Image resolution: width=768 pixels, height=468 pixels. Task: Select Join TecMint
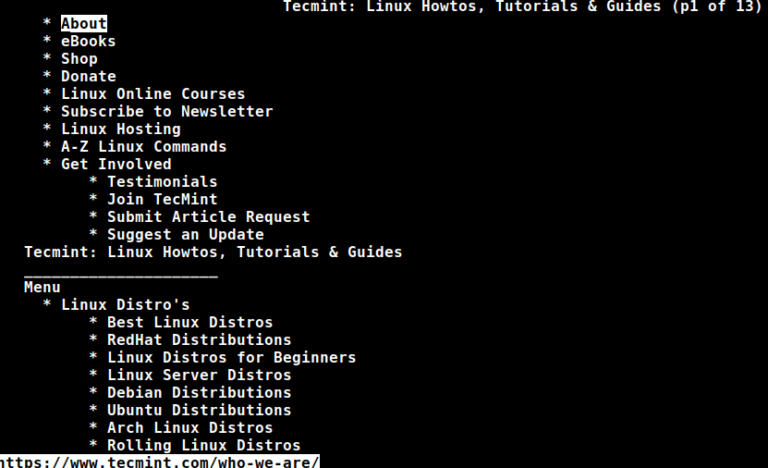click(162, 199)
